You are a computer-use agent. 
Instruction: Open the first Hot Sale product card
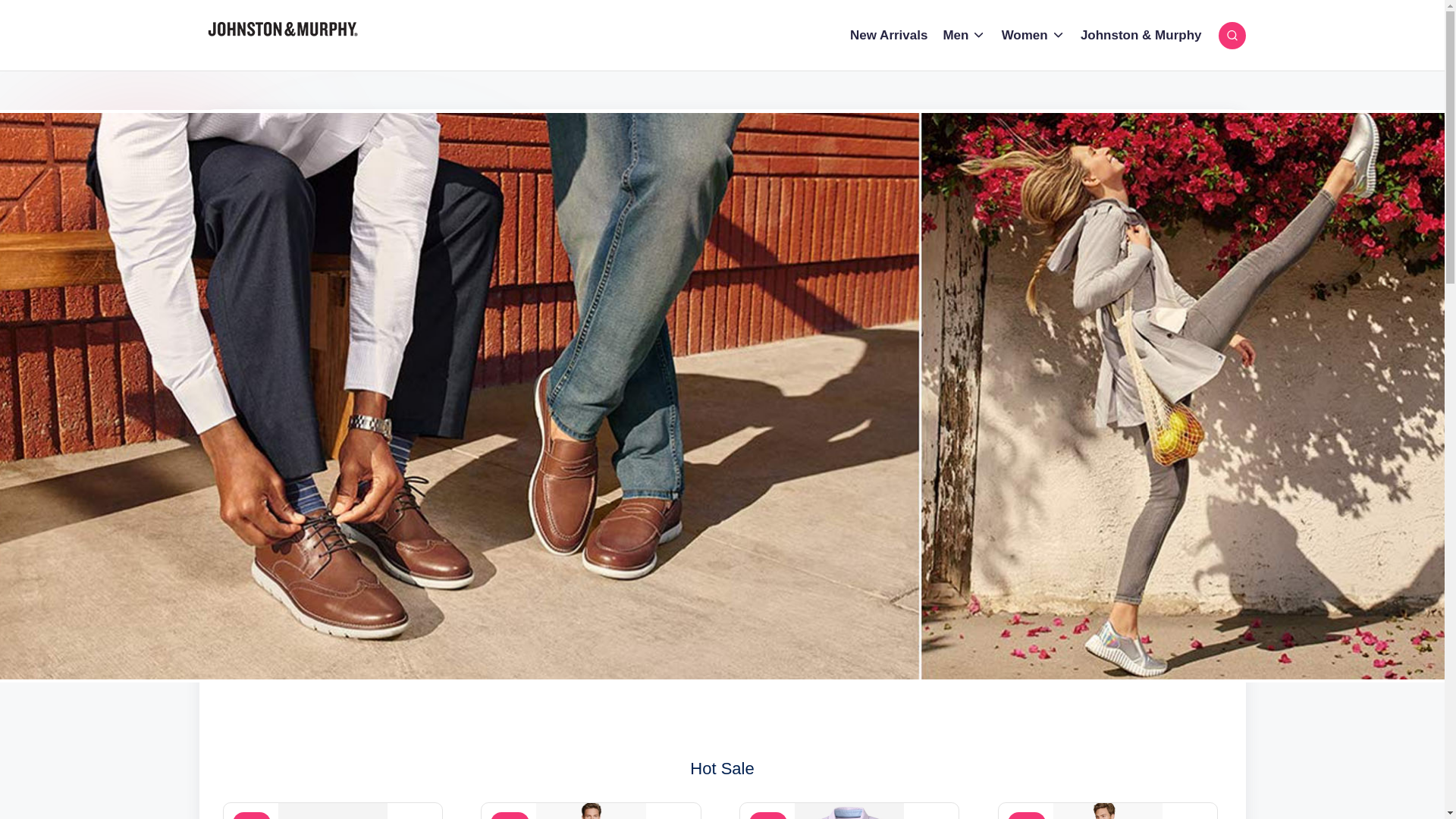tap(333, 811)
